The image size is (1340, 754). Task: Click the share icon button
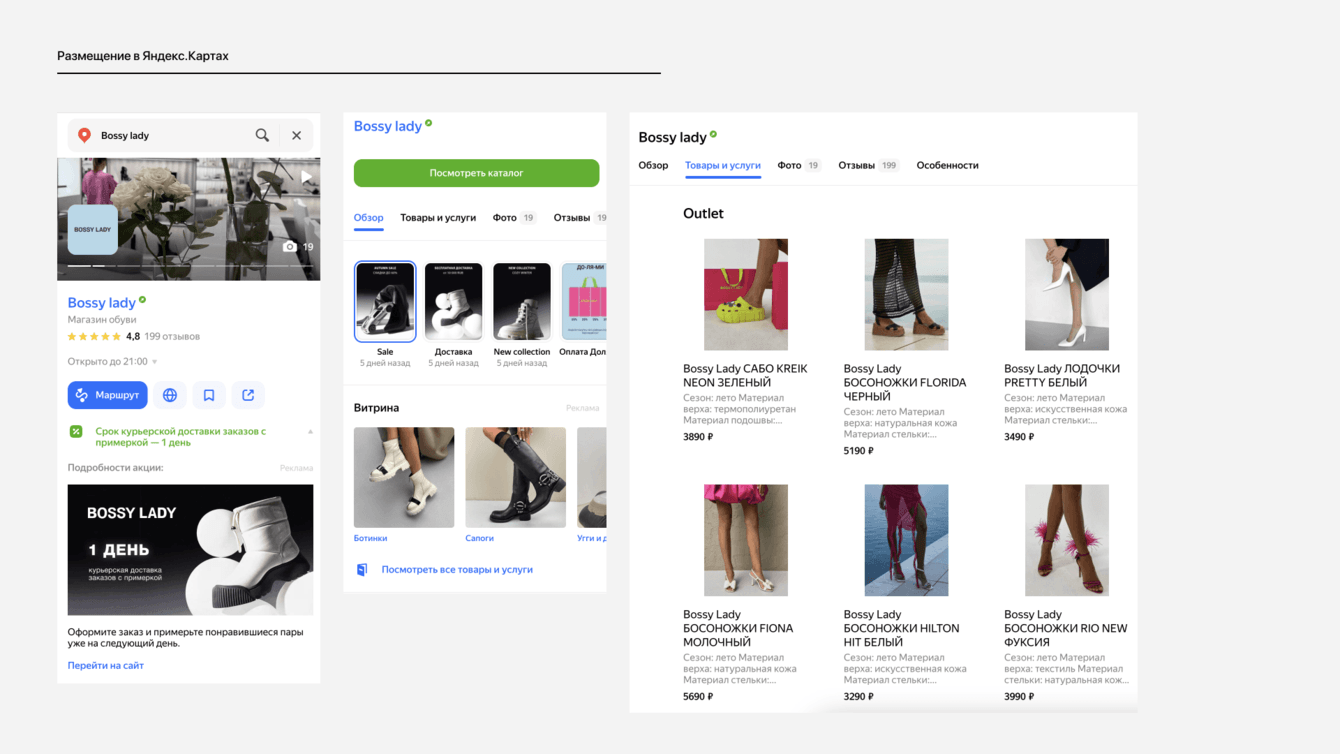(x=248, y=395)
